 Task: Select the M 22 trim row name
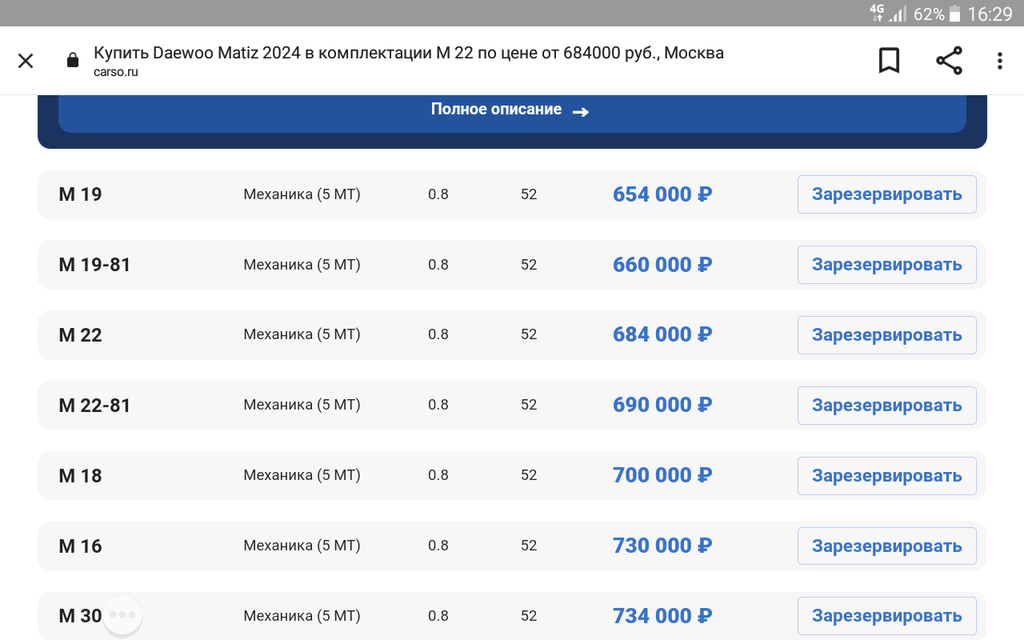(x=80, y=335)
